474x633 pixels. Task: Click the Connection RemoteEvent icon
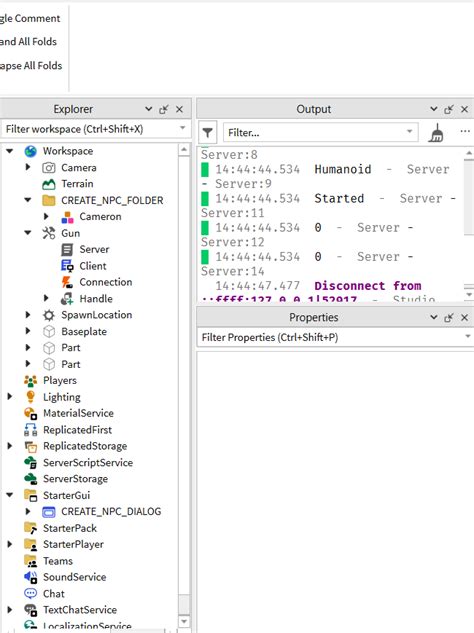(67, 282)
